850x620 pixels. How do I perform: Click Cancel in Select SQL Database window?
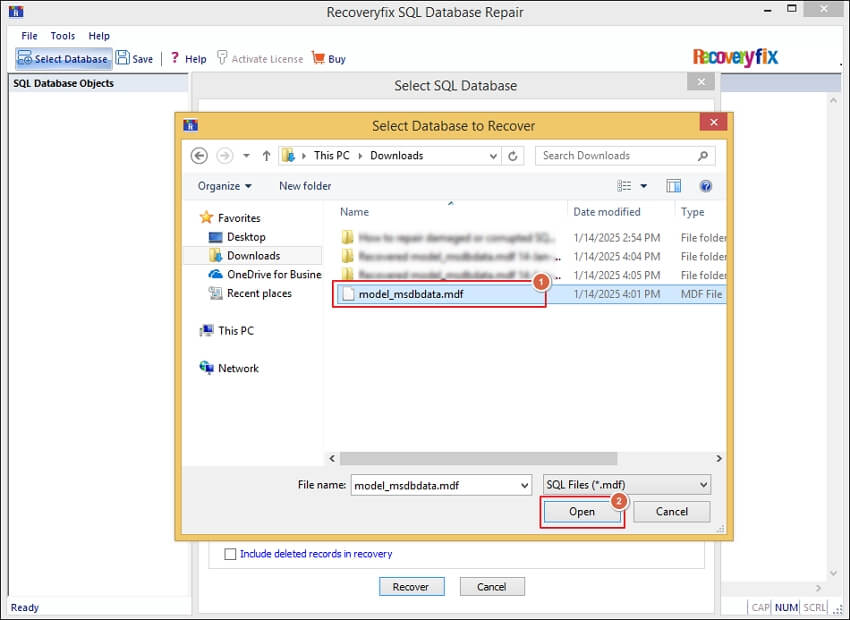click(492, 587)
